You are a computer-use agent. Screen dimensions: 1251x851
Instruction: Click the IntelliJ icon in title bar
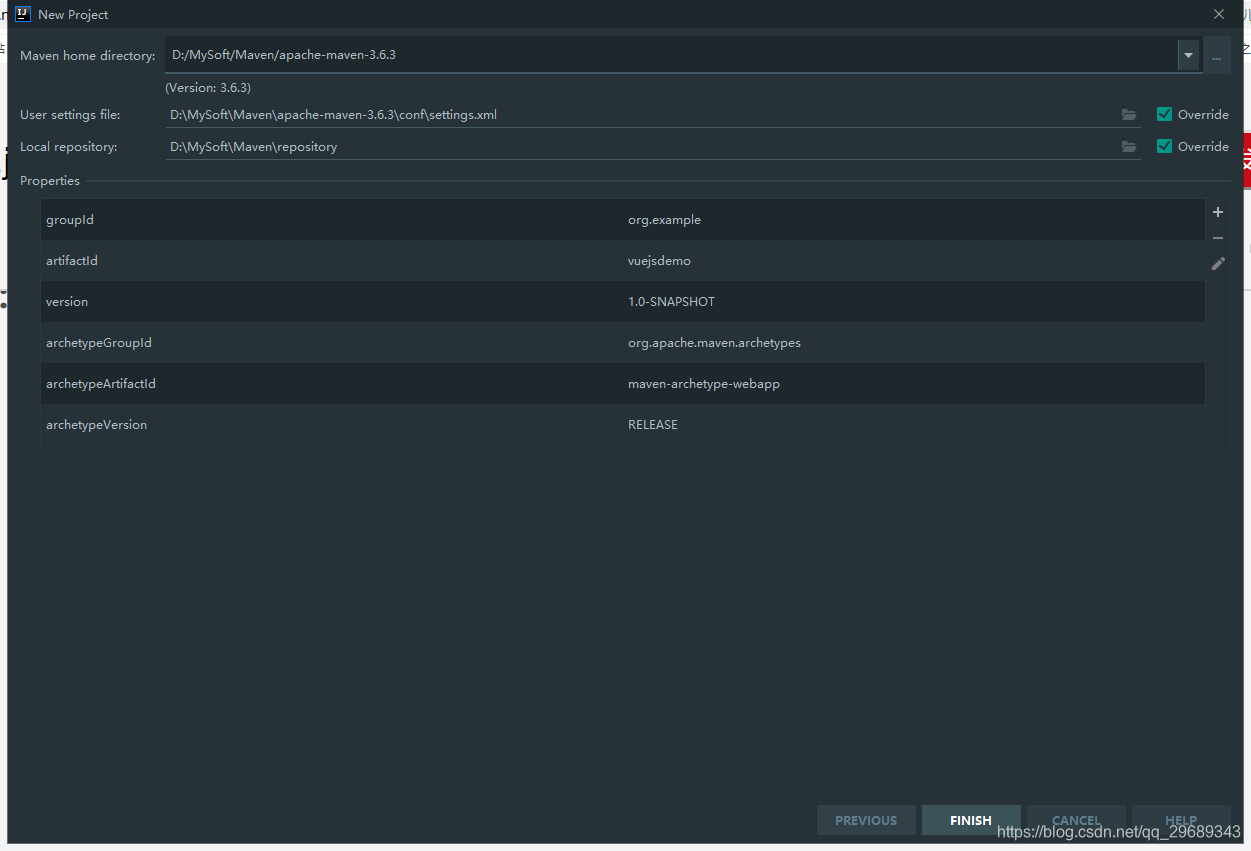pyautogui.click(x=23, y=14)
